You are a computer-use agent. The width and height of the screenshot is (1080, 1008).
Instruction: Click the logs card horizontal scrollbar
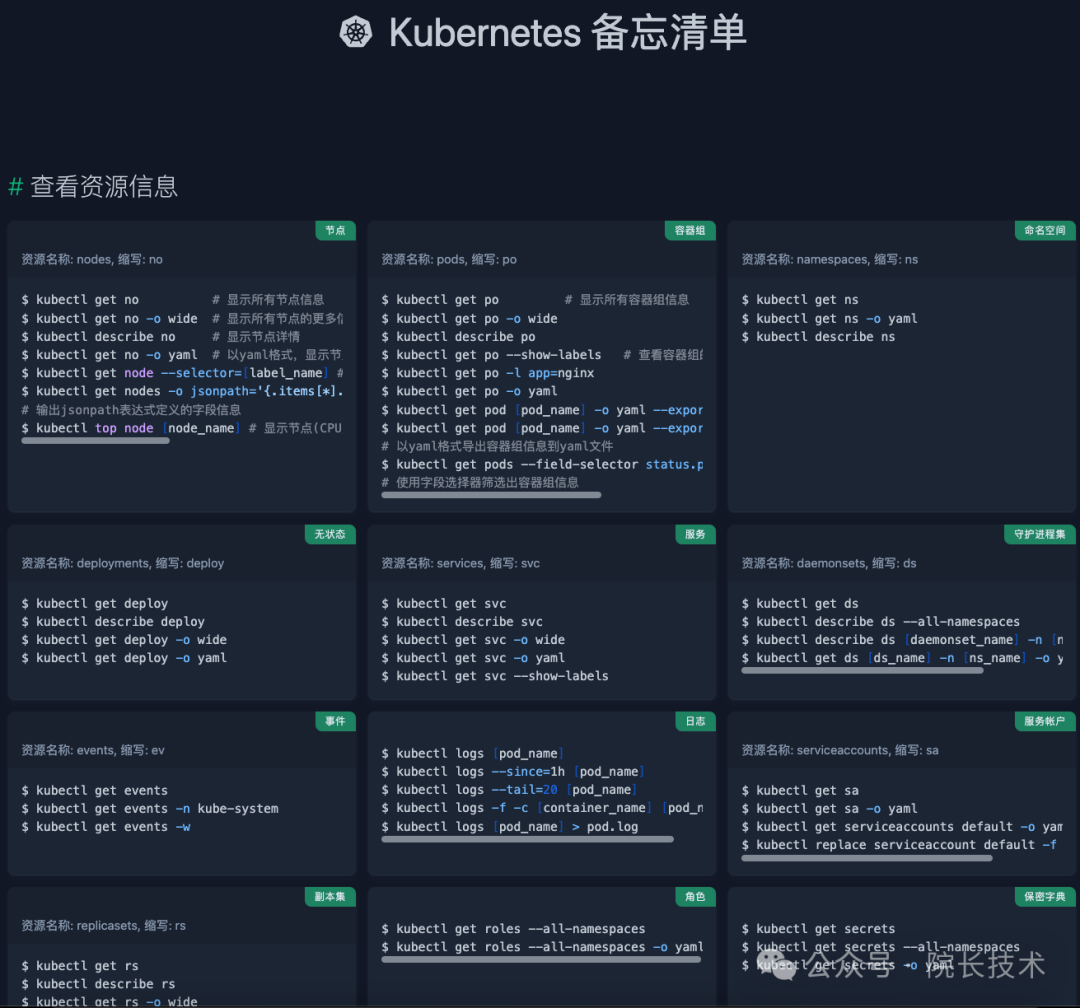[x=528, y=839]
